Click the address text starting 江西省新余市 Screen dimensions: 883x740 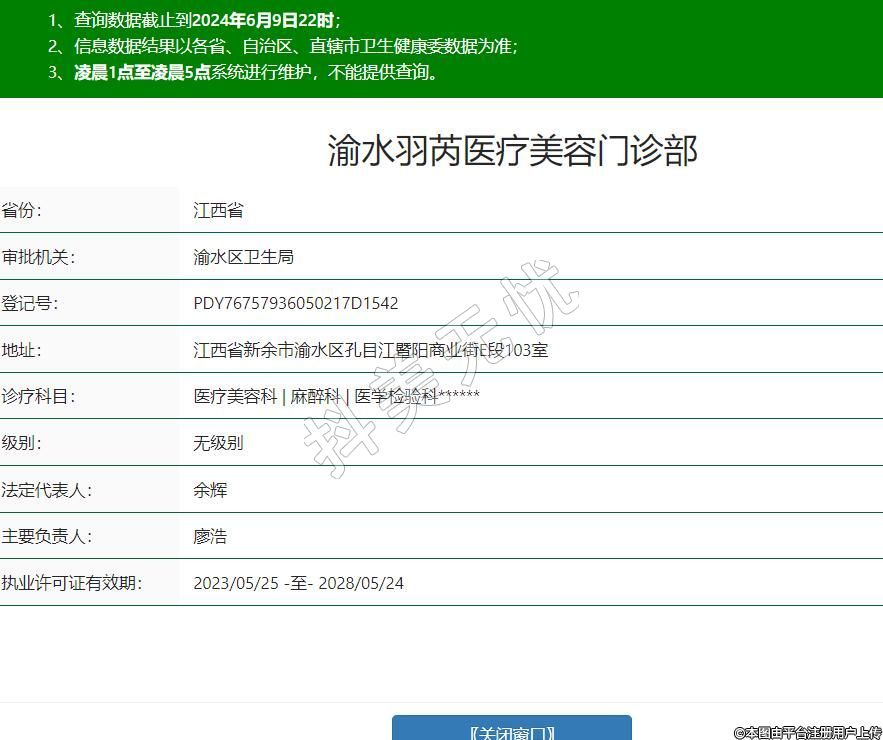(370, 350)
